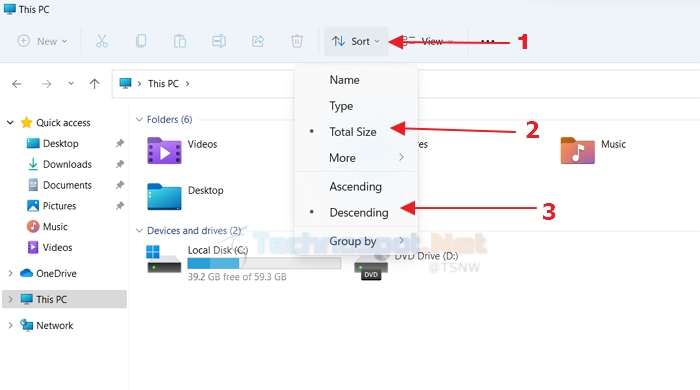Select This PC in the sidebar
Viewport: 700px width, 390px height.
pyautogui.click(x=64, y=299)
